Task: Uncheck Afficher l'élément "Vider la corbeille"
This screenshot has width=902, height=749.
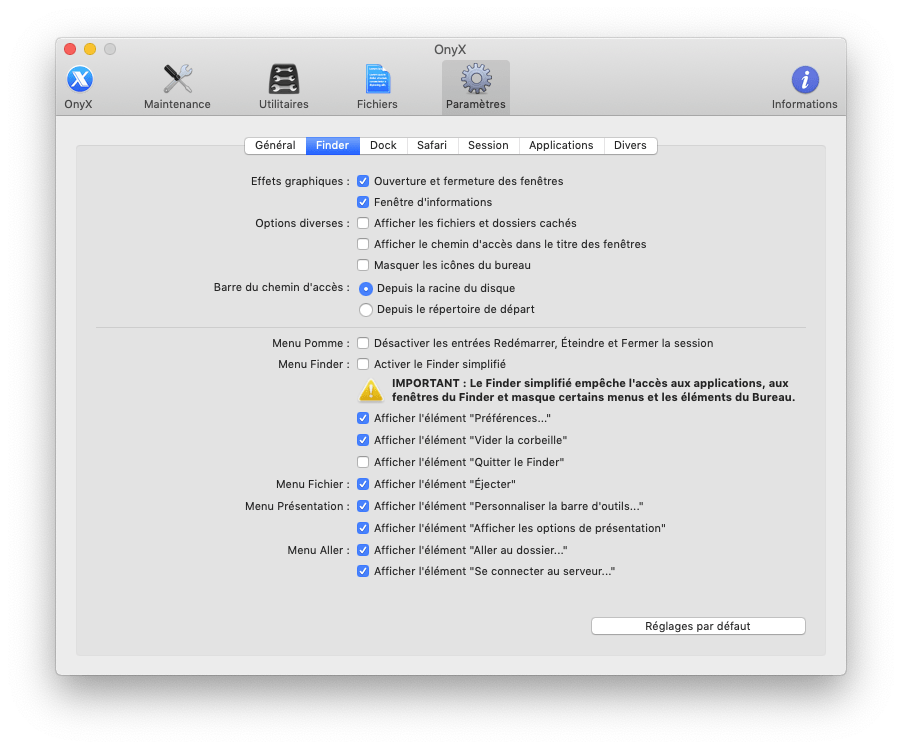Action: pos(363,440)
